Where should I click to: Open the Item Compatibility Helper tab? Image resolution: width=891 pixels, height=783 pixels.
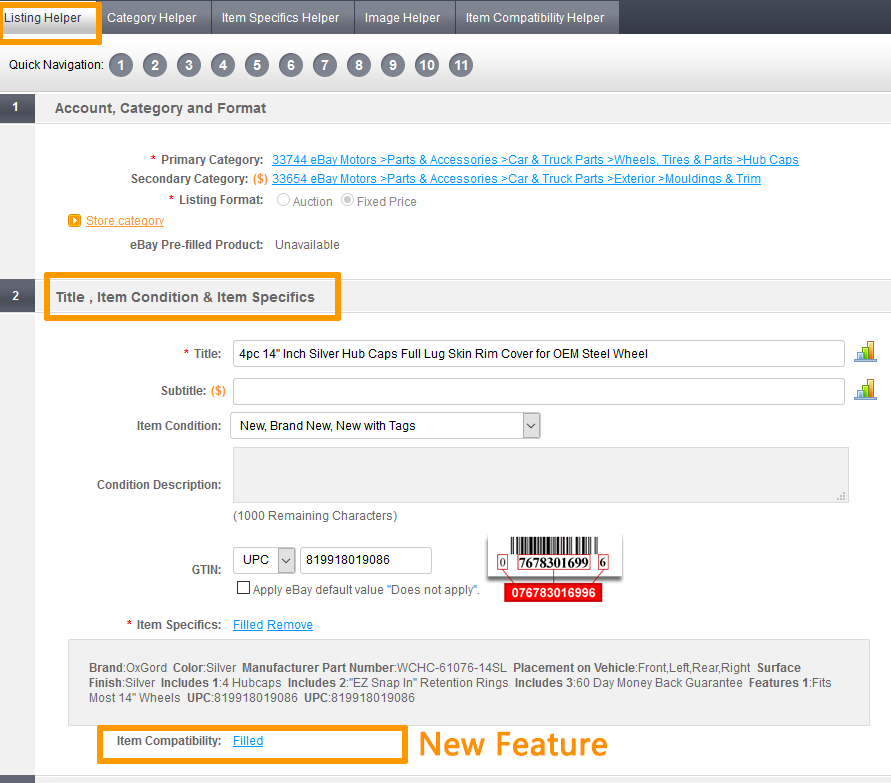pyautogui.click(x=535, y=18)
